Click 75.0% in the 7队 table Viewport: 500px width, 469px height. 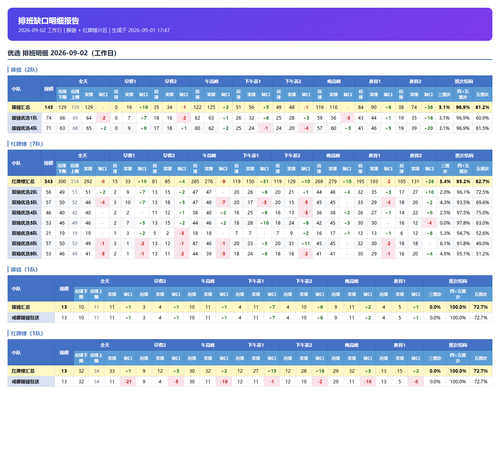coord(482,213)
